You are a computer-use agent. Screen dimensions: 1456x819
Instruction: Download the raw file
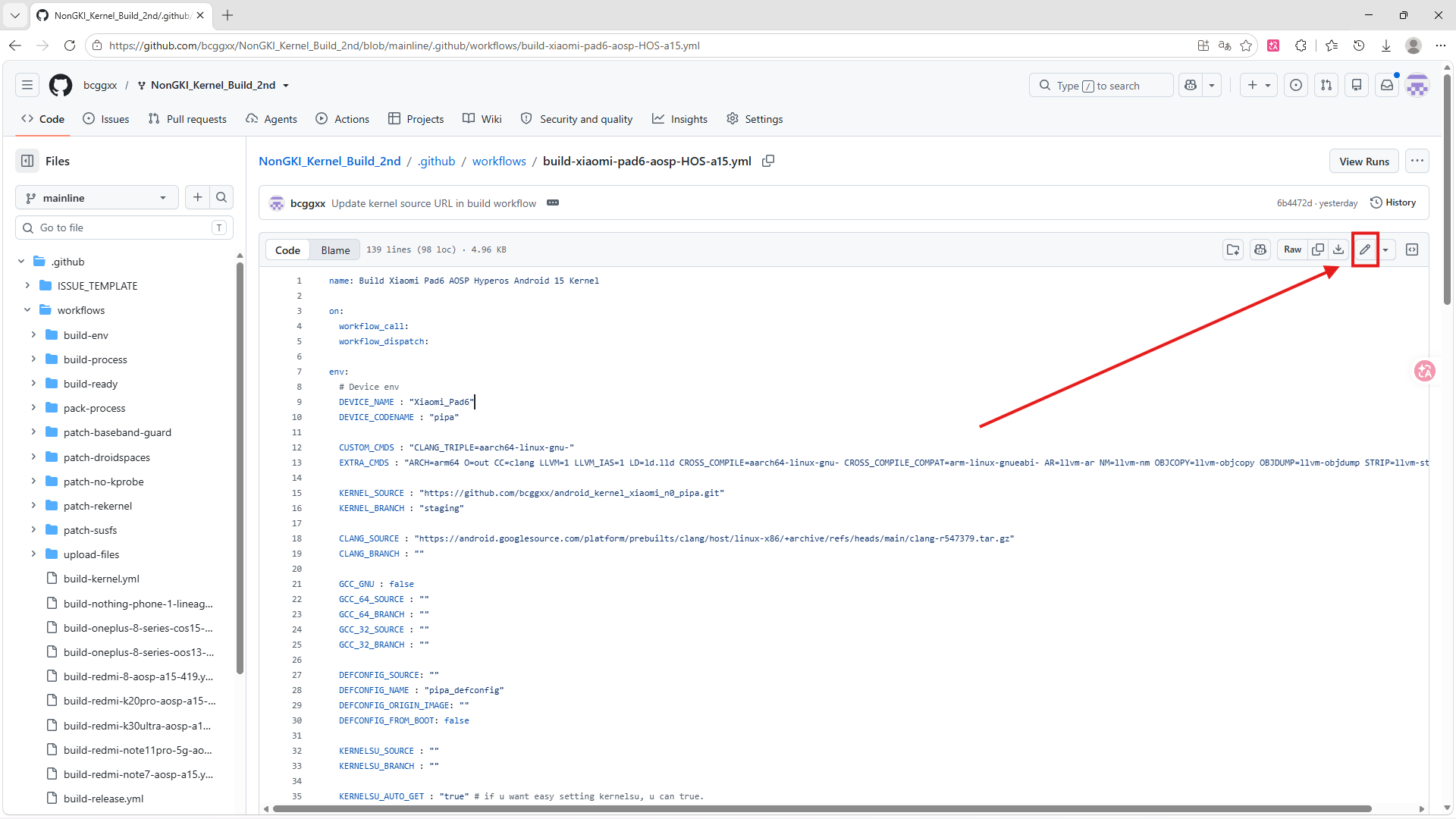1339,249
